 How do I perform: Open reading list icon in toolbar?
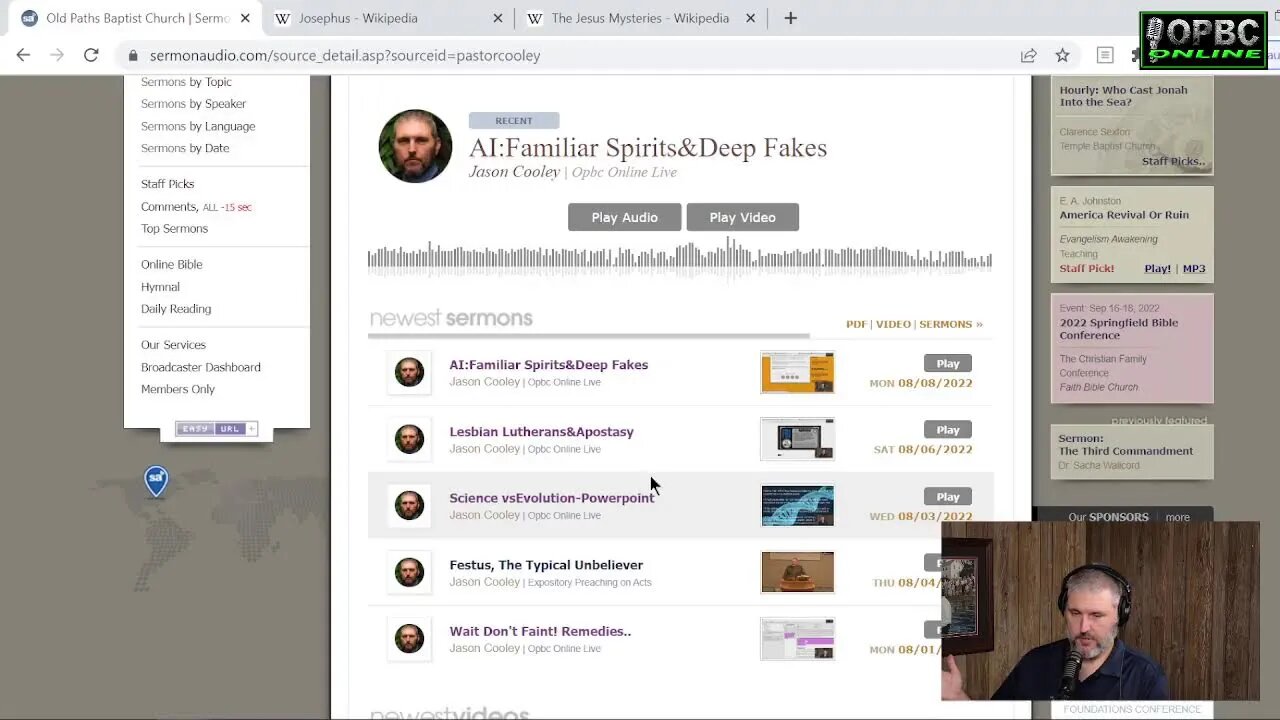[1105, 56]
